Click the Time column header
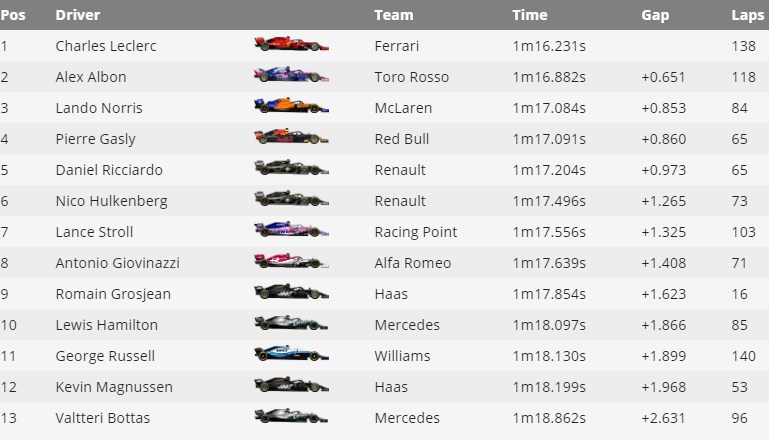 (529, 15)
